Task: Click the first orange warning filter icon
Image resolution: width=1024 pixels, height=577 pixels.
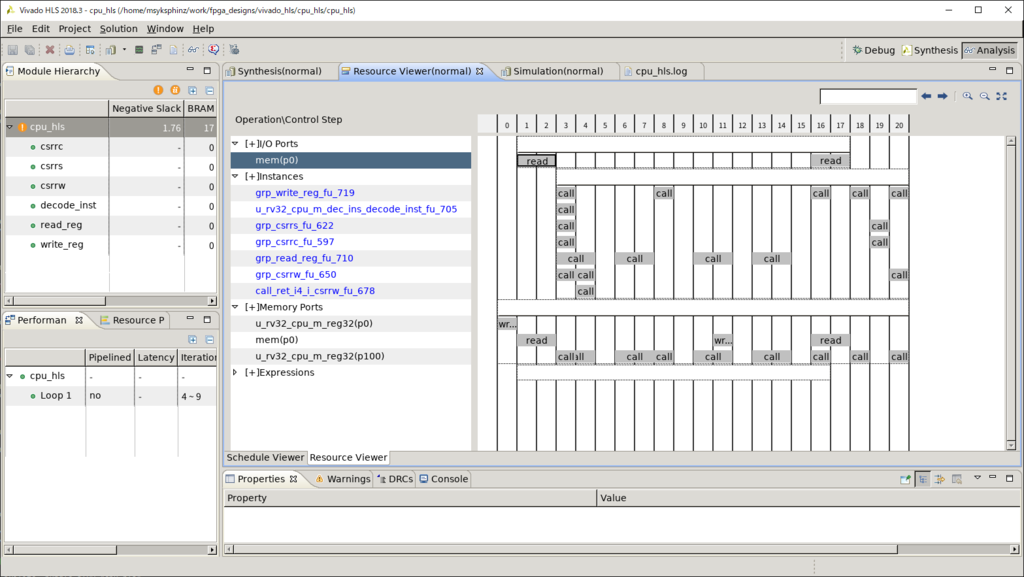Action: coord(158,90)
